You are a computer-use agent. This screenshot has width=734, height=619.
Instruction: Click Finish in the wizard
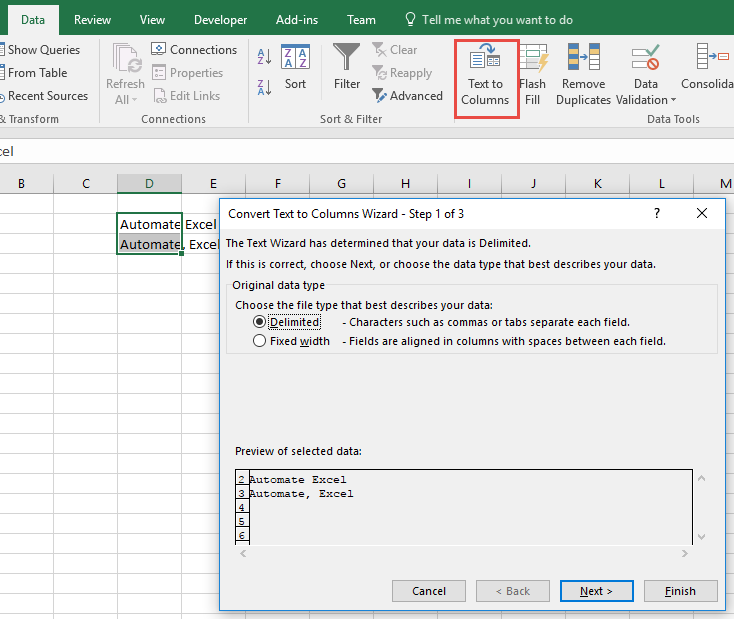pyautogui.click(x=681, y=591)
